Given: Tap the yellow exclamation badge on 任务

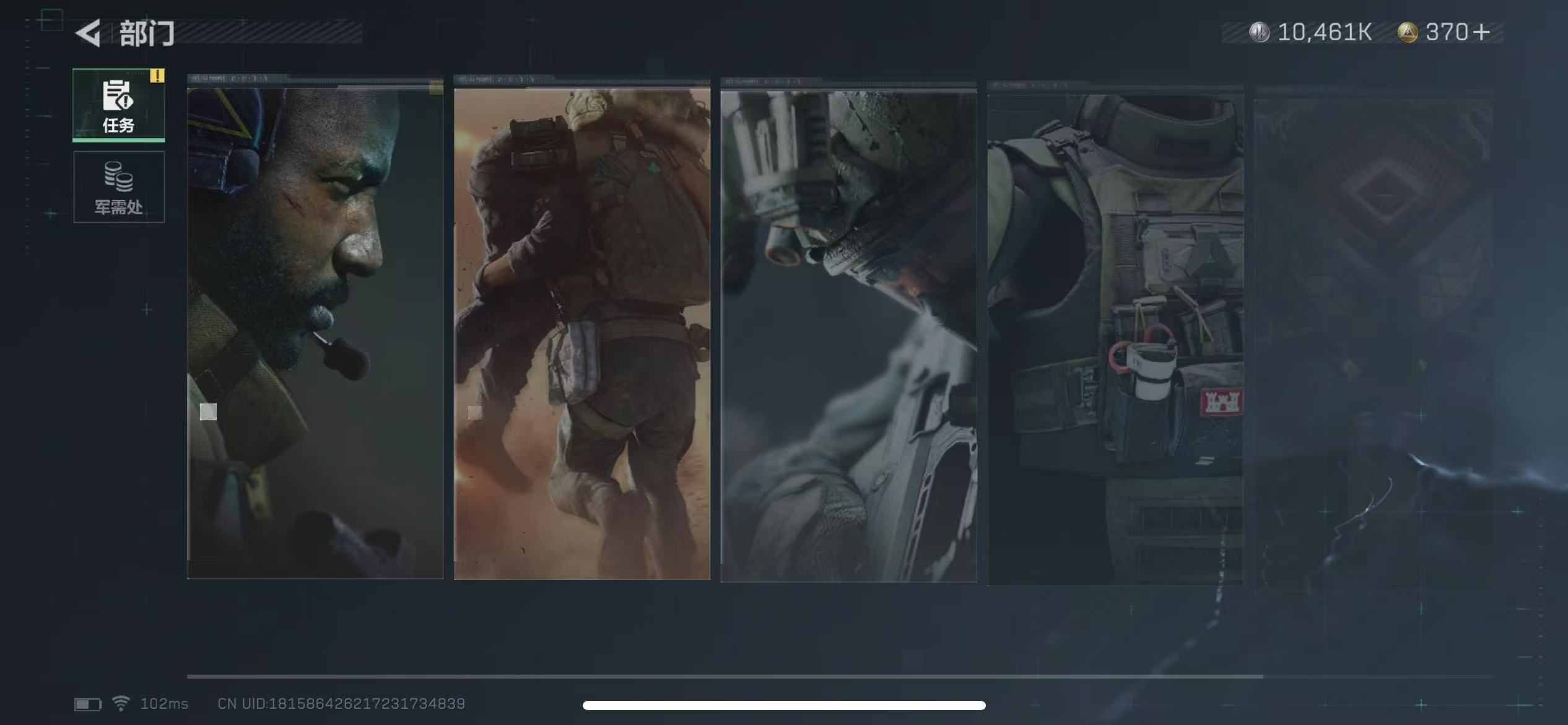Looking at the screenshot, I should click(157, 76).
